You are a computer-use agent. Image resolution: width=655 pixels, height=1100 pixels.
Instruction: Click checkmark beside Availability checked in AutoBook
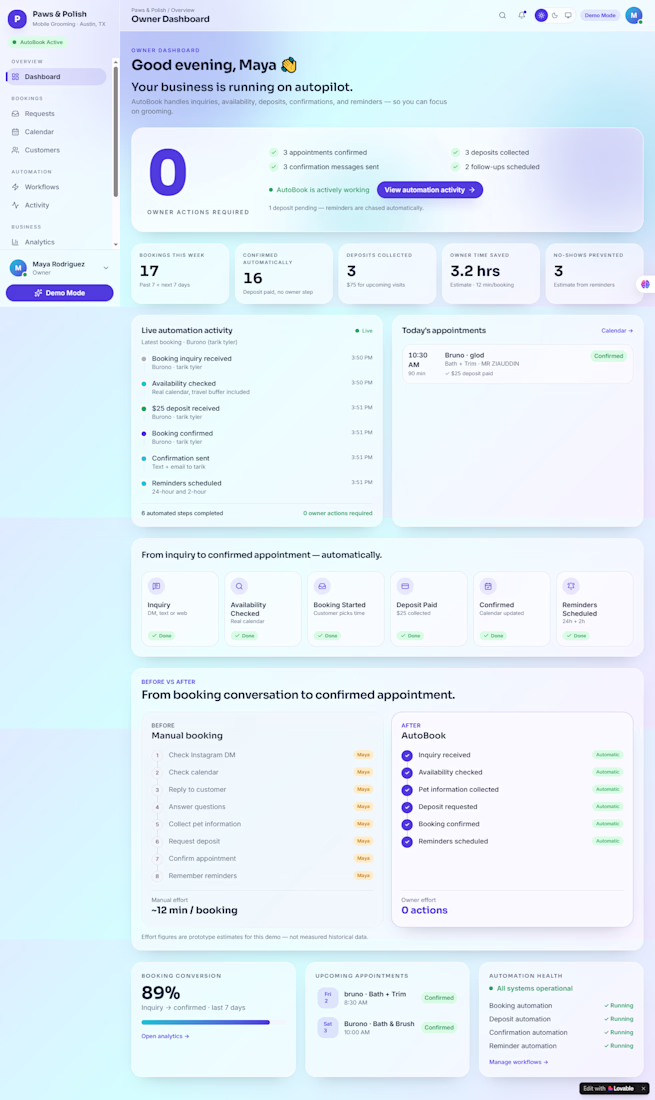(x=407, y=773)
